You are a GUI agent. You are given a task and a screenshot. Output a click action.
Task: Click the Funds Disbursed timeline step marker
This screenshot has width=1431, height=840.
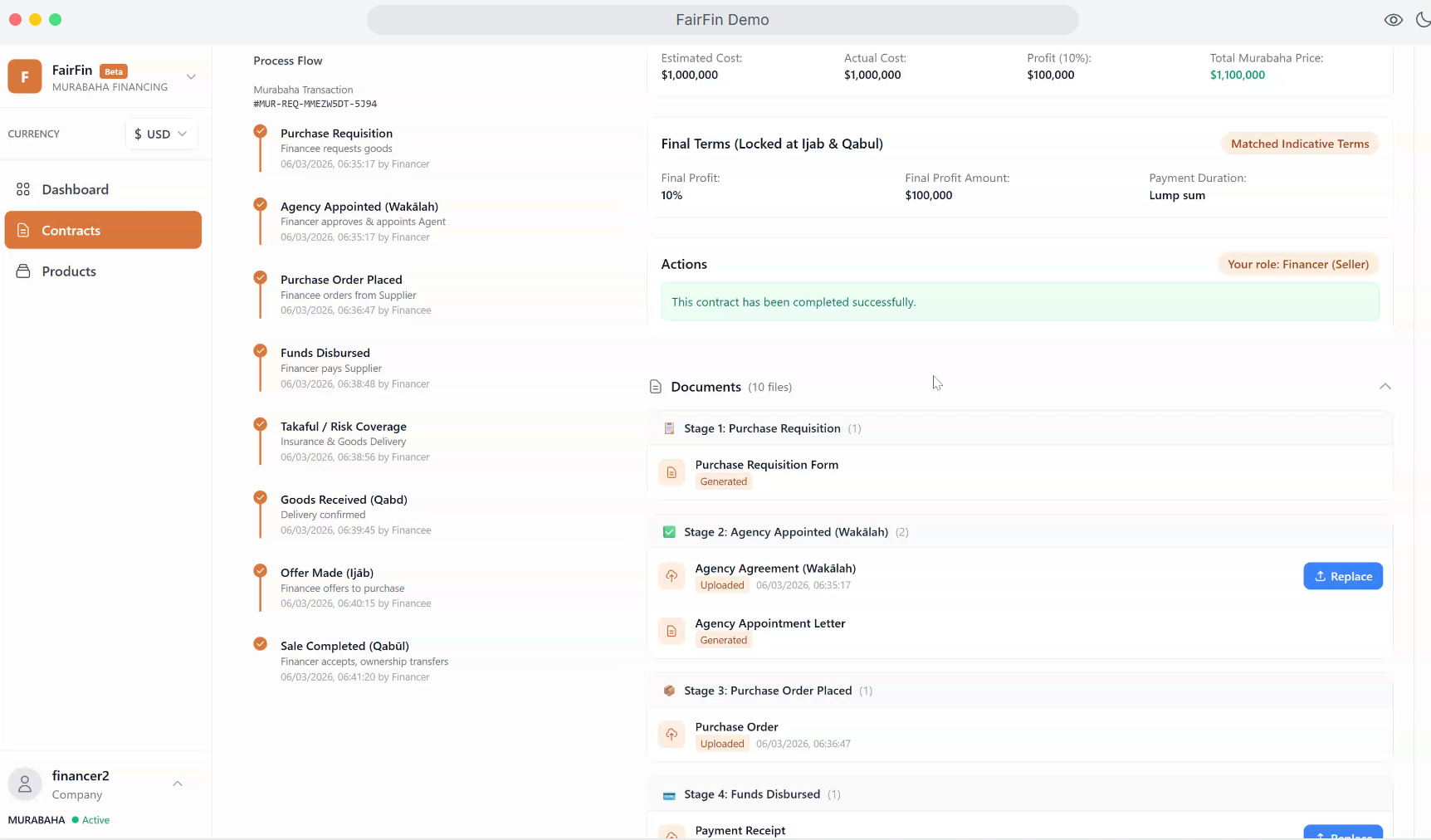coord(261,351)
